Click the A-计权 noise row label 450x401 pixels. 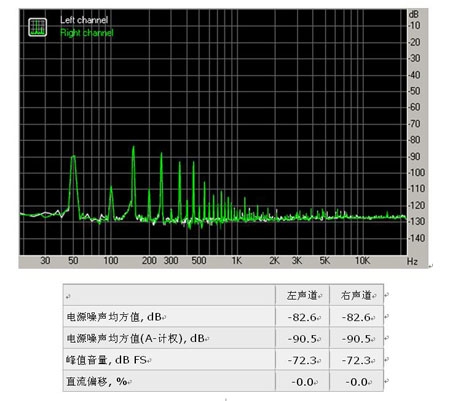[136, 338]
